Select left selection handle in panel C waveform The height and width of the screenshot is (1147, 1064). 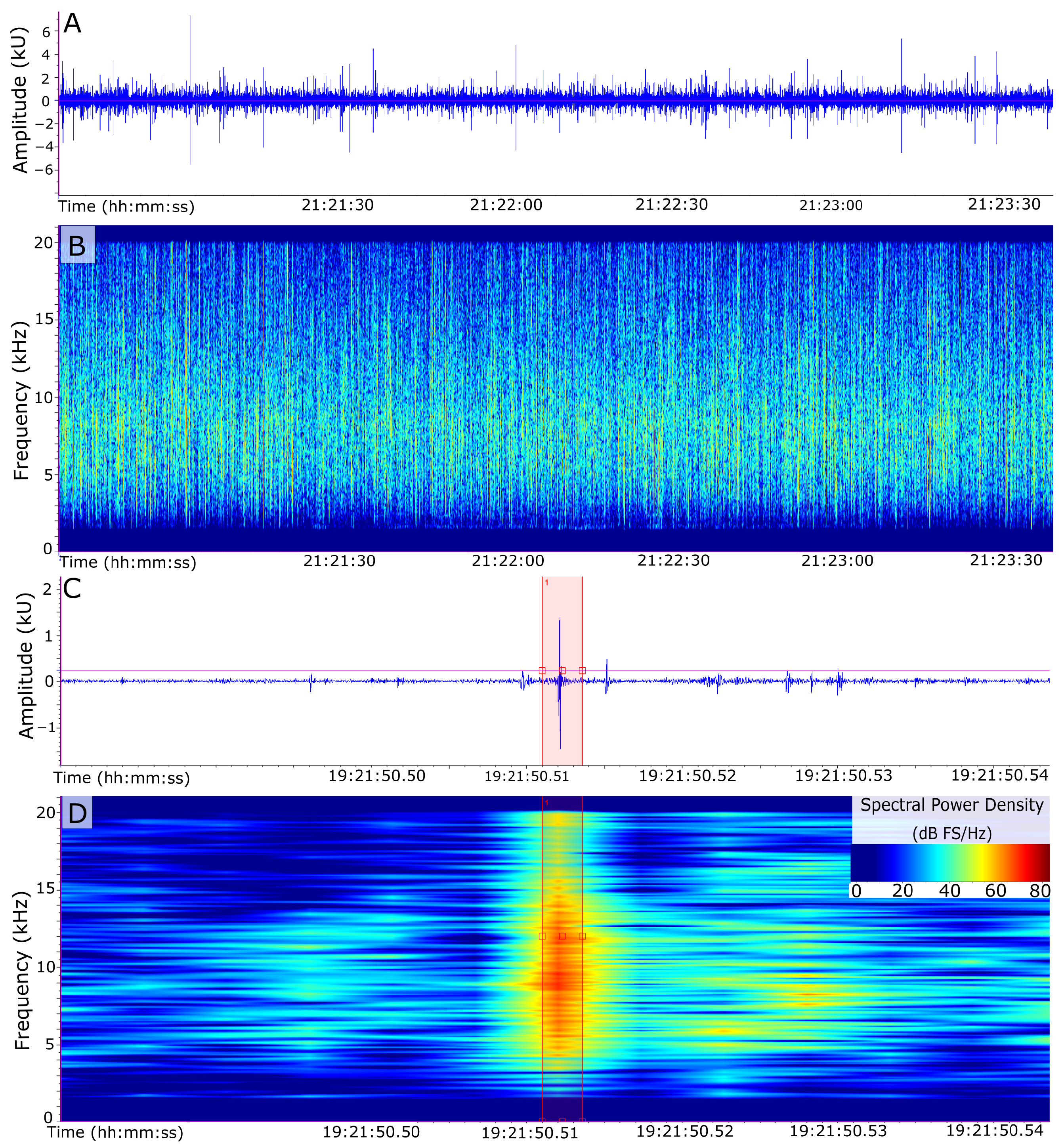pyautogui.click(x=542, y=670)
